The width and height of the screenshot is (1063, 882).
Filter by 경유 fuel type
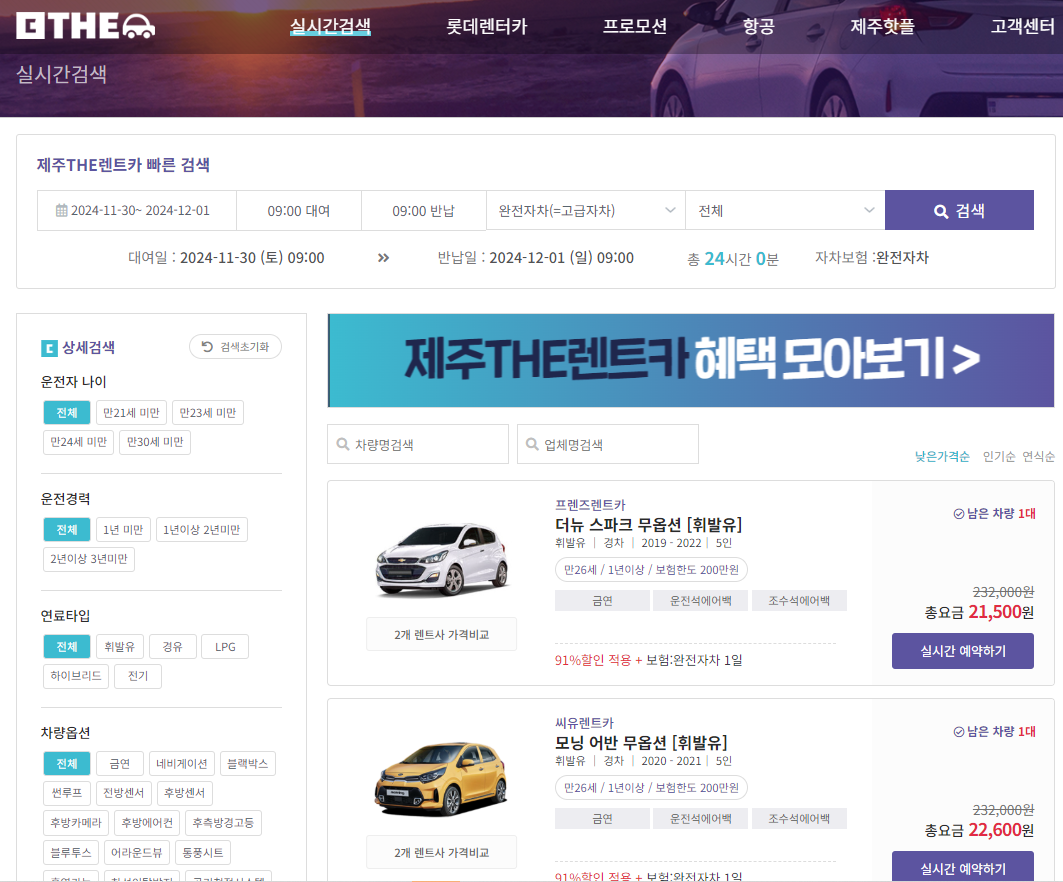click(x=172, y=647)
